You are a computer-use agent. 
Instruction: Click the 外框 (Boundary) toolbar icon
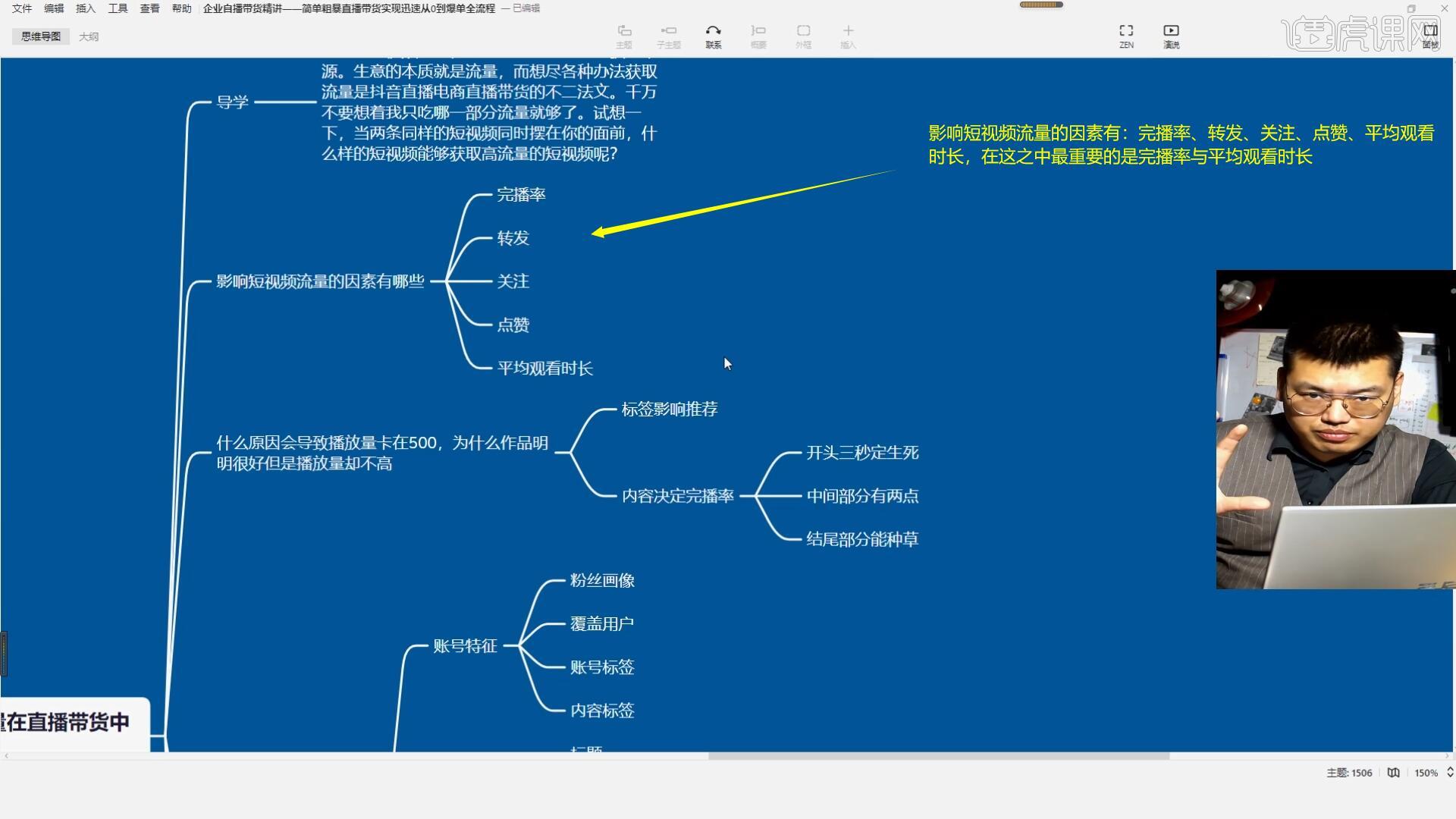[x=803, y=36]
